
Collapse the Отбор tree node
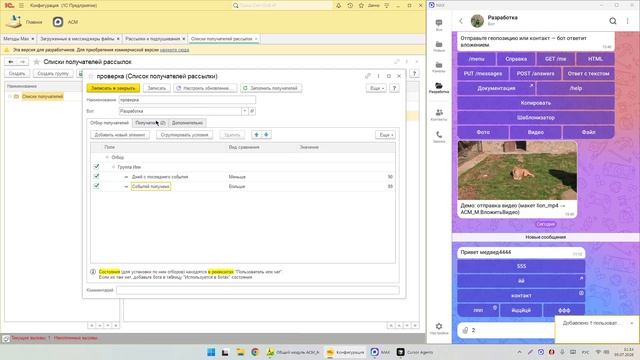107,157
